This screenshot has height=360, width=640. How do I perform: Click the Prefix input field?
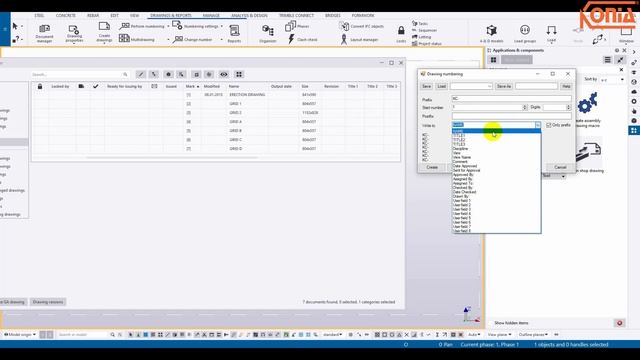[511, 98]
